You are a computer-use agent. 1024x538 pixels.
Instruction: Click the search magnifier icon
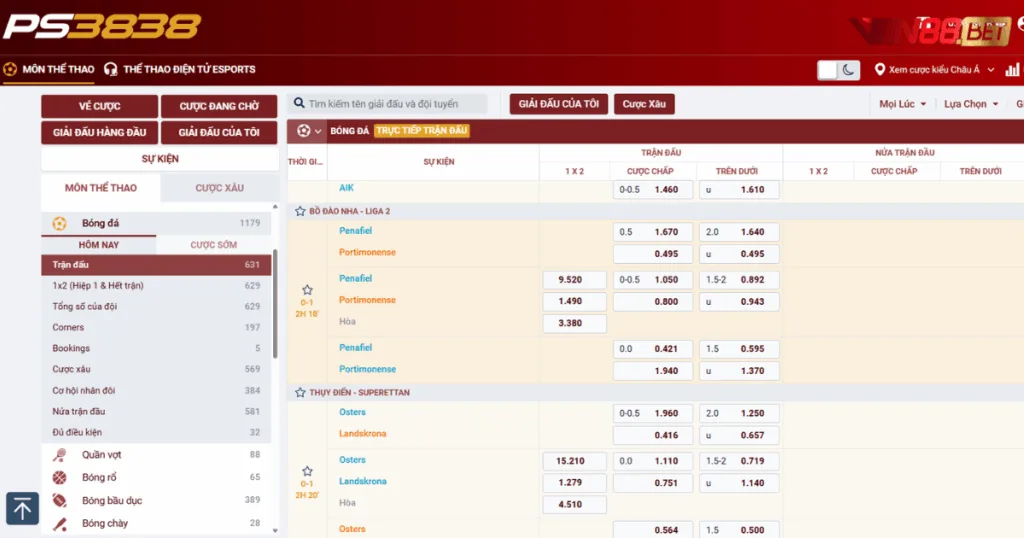tap(299, 103)
